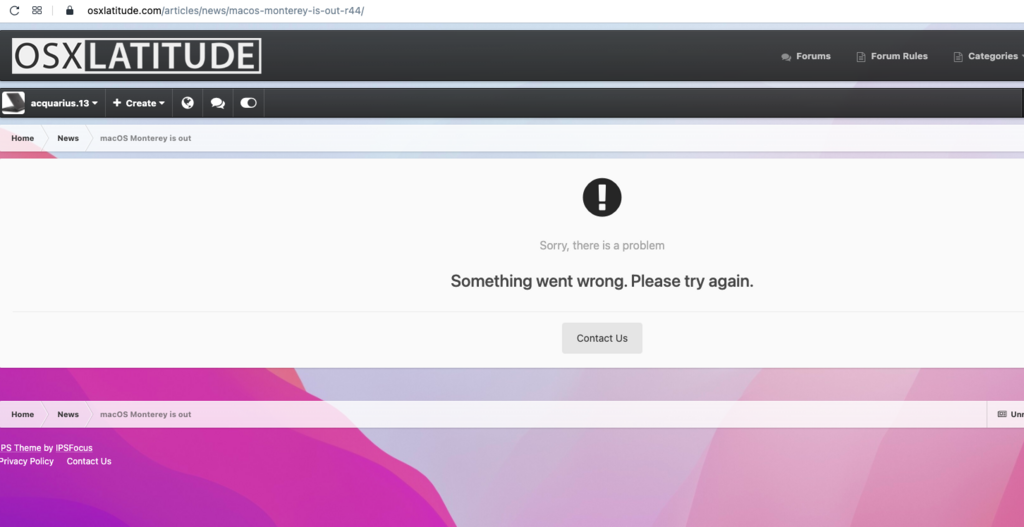Expand the Categories menu

tap(989, 56)
